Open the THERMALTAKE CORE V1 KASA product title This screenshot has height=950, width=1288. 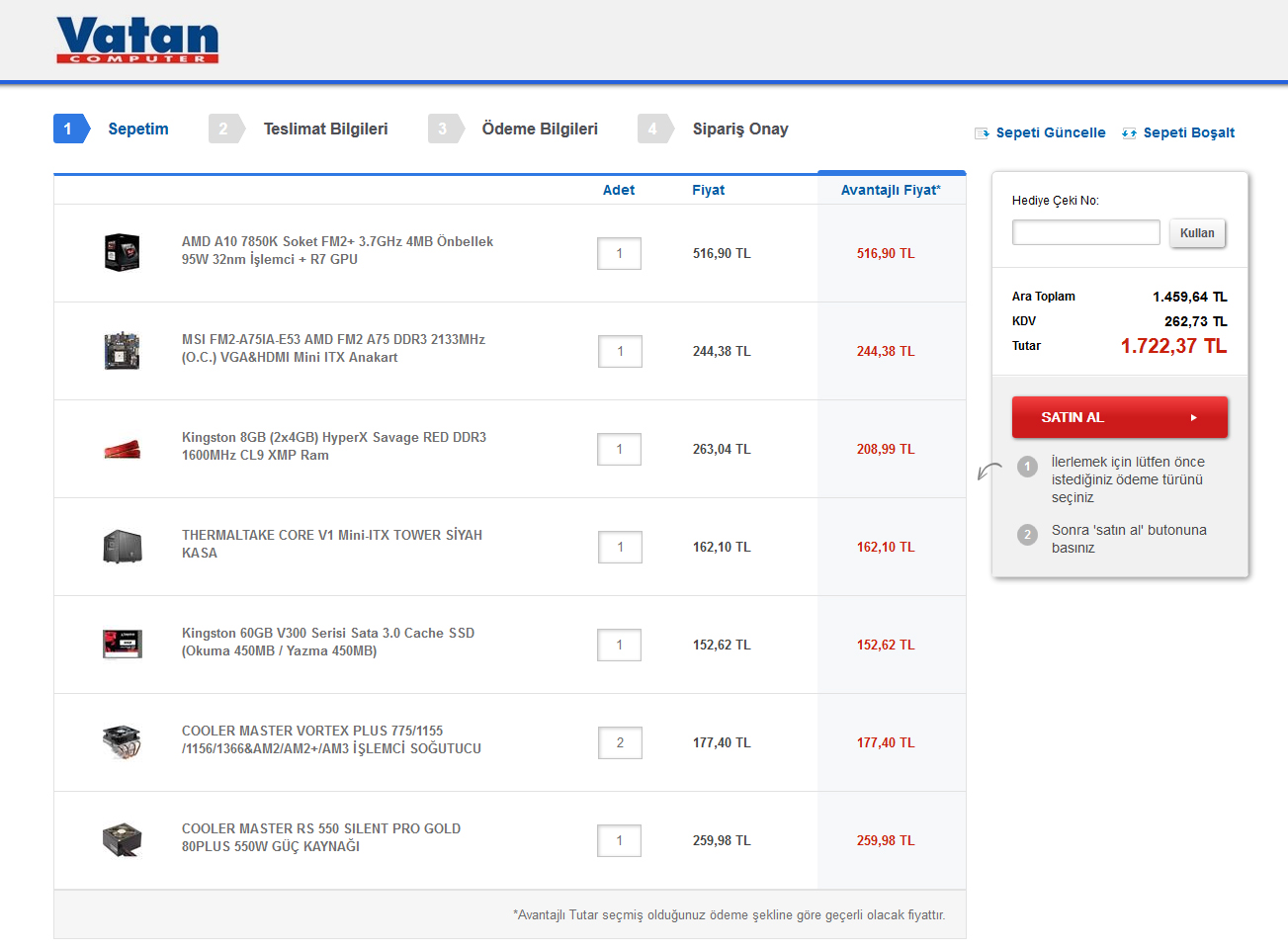tap(332, 544)
